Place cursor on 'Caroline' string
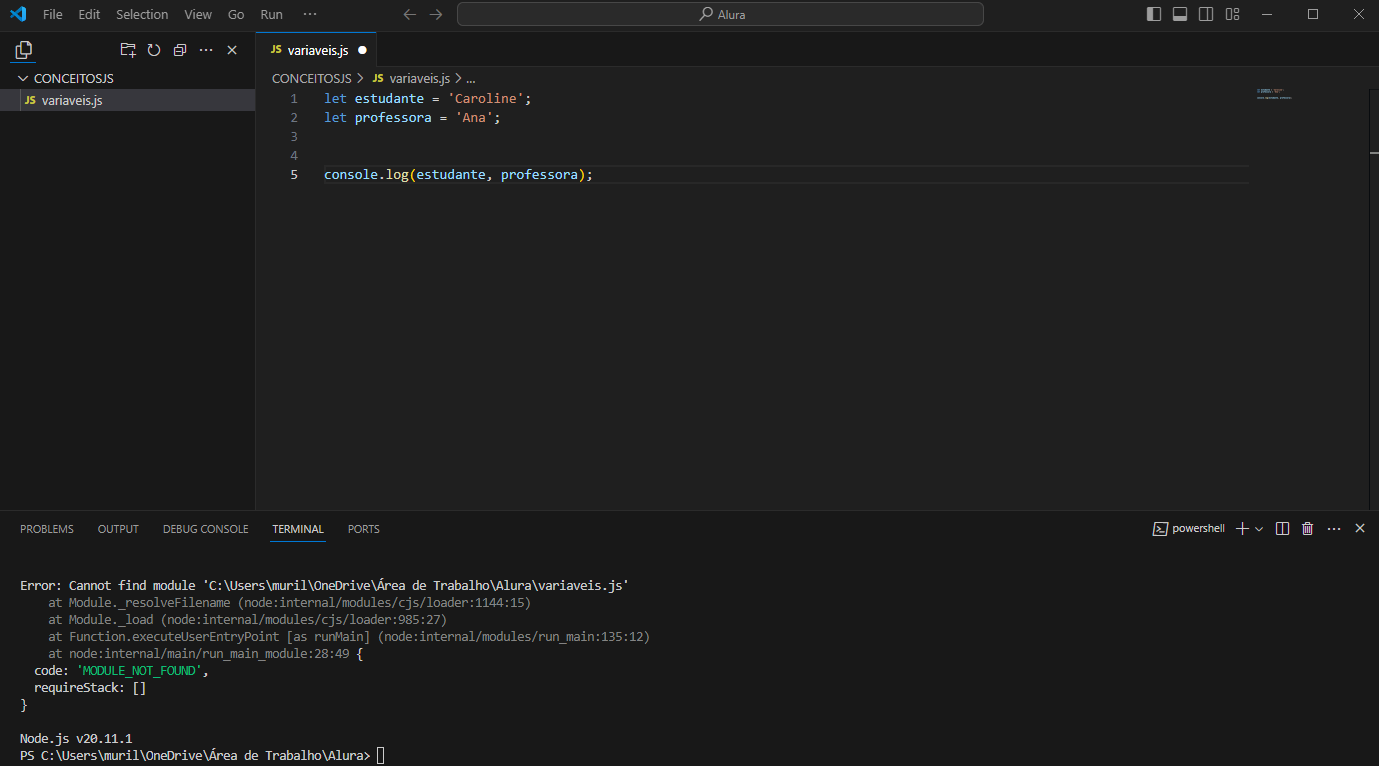Screen dimensions: 1379x766 pos(486,99)
